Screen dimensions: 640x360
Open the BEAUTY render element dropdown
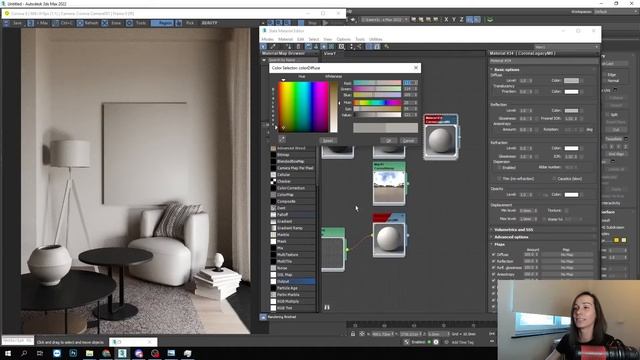point(209,23)
